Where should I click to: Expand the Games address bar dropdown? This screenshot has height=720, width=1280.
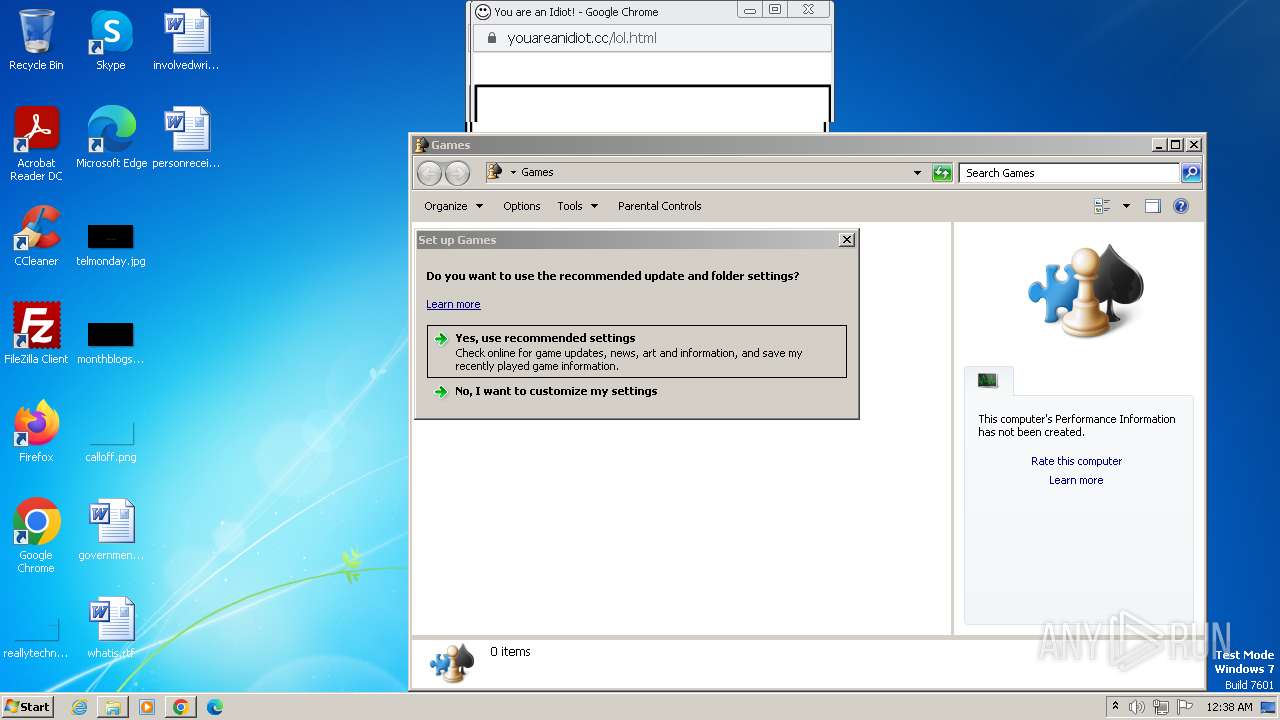(917, 173)
